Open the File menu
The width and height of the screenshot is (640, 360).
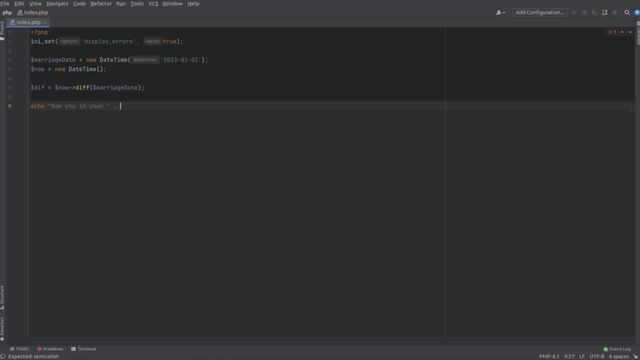4,4
